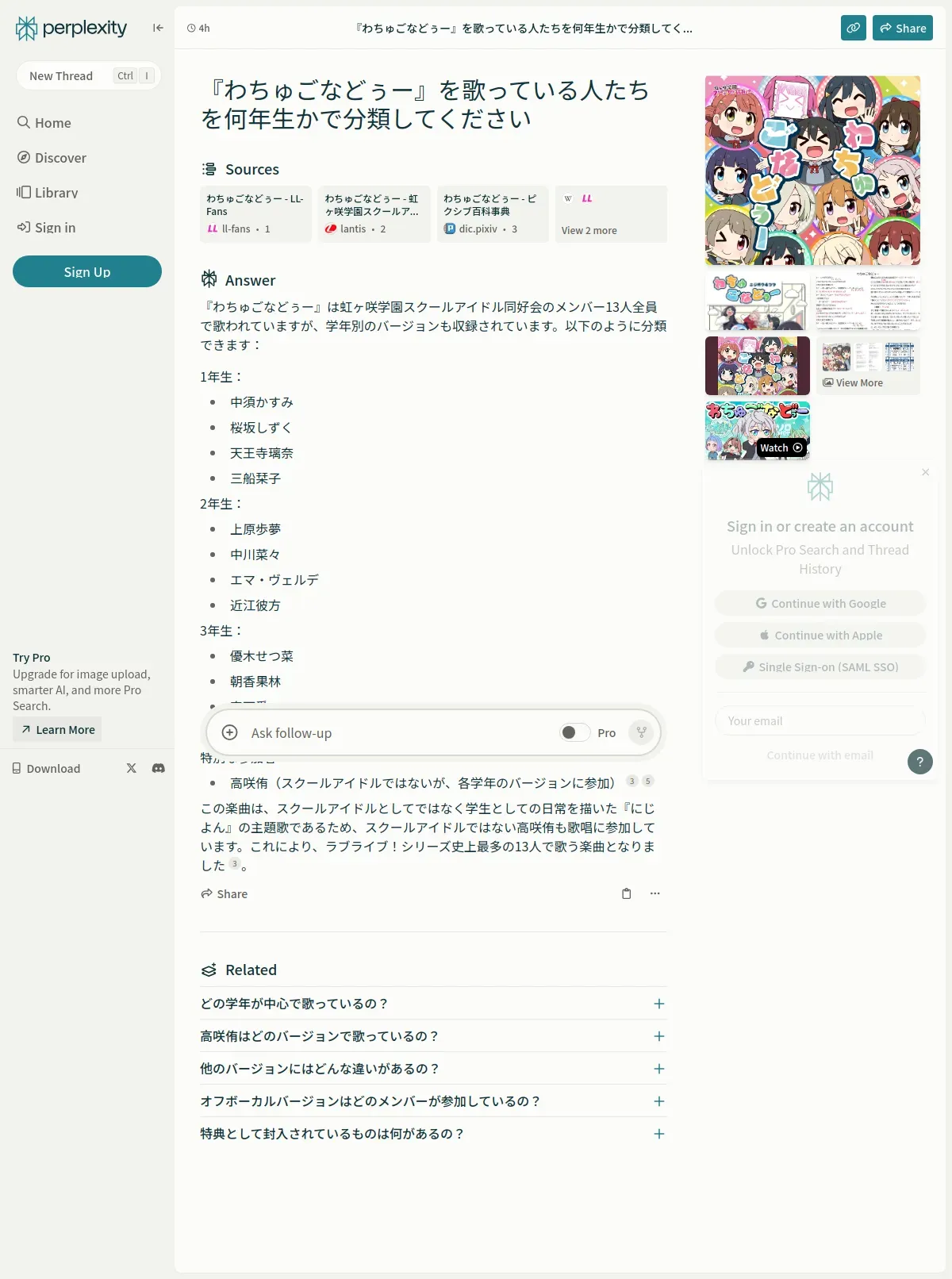Screen dimensions: 952x1279
Task: Click View 2 more sources
Action: tap(611, 214)
